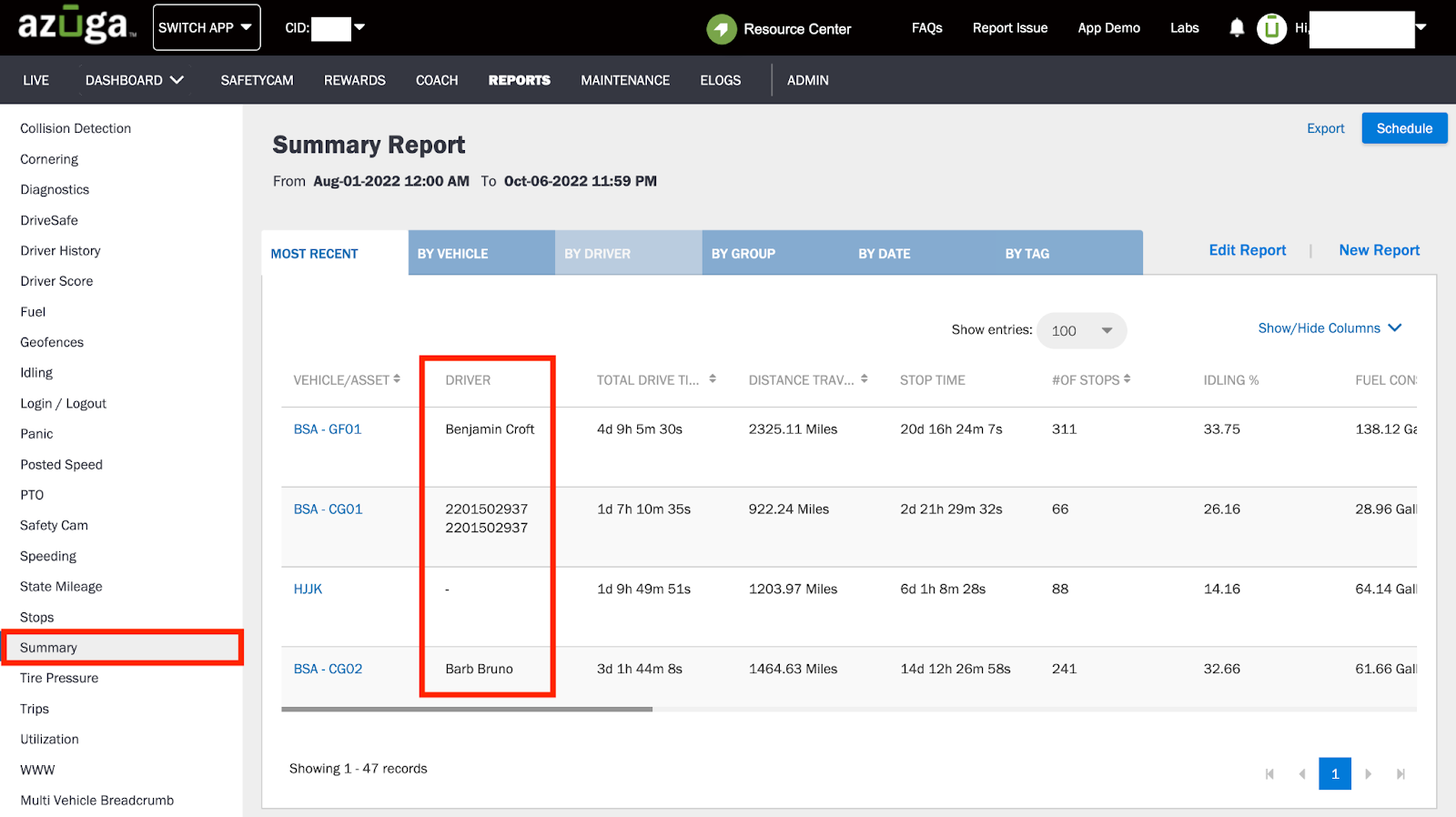
Task: Switch to the Most Recent tab
Action: click(335, 254)
